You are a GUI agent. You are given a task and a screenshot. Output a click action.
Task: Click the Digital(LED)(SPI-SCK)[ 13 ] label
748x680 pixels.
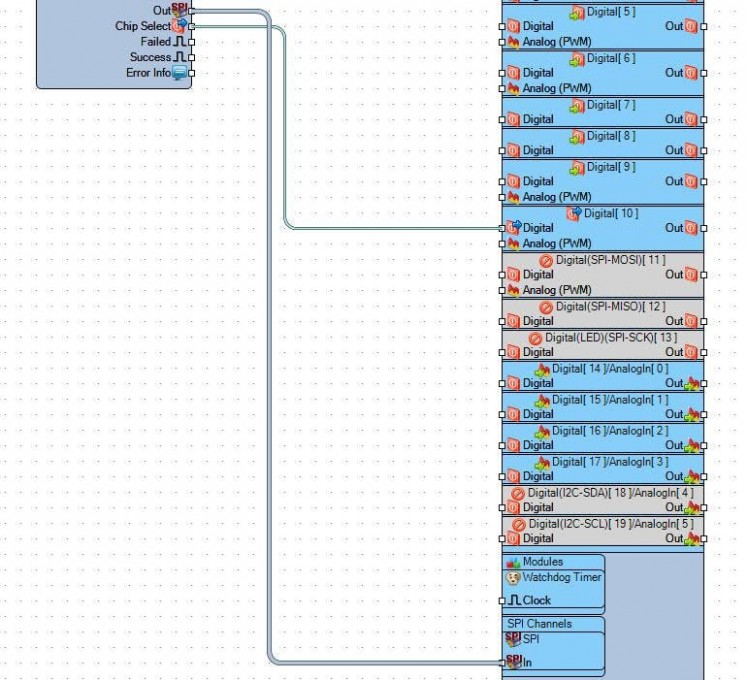(x=611, y=337)
